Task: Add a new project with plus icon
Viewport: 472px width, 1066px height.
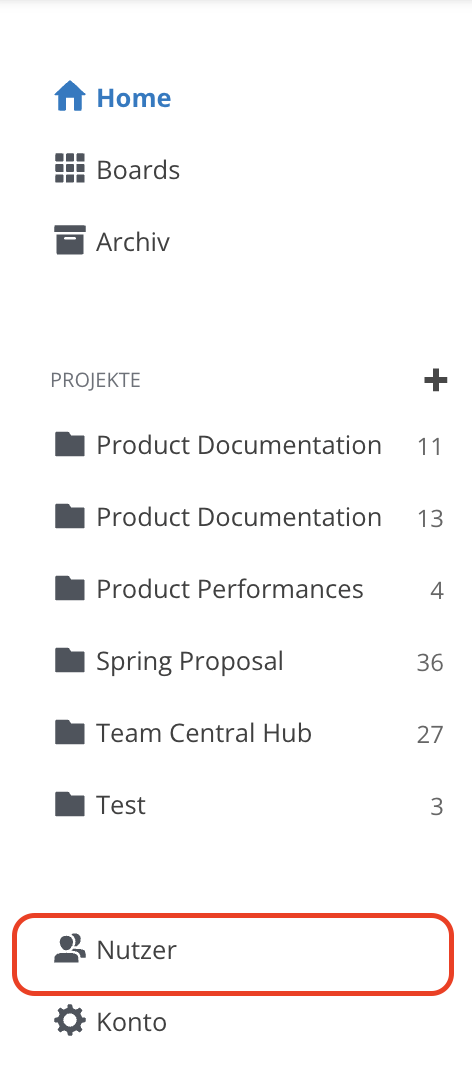Action: (435, 380)
